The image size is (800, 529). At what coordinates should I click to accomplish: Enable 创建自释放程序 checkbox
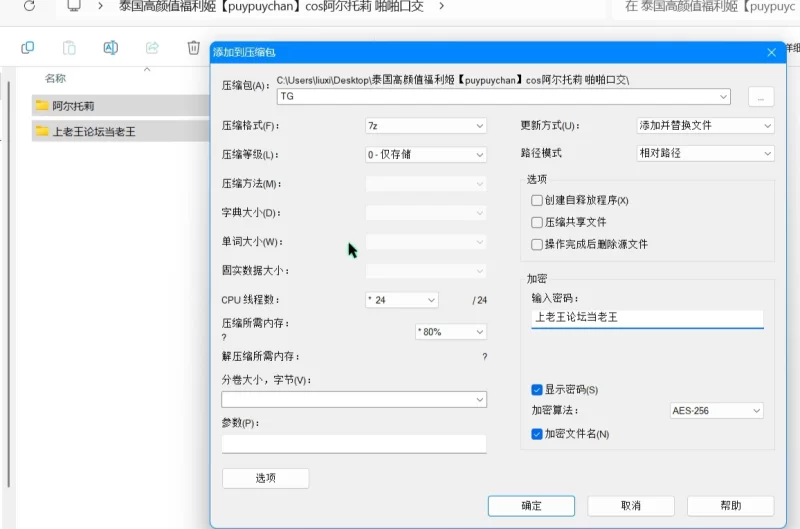537,200
